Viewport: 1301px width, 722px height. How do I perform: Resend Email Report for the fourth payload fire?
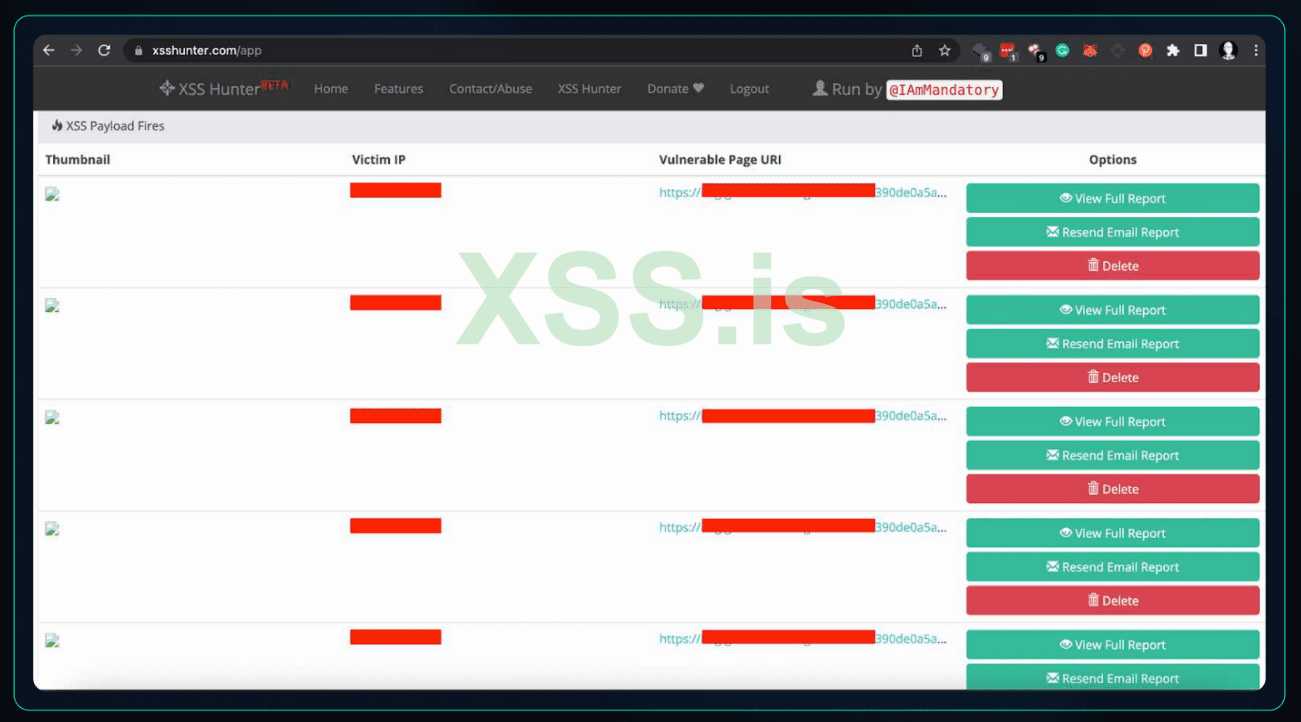click(x=1112, y=568)
